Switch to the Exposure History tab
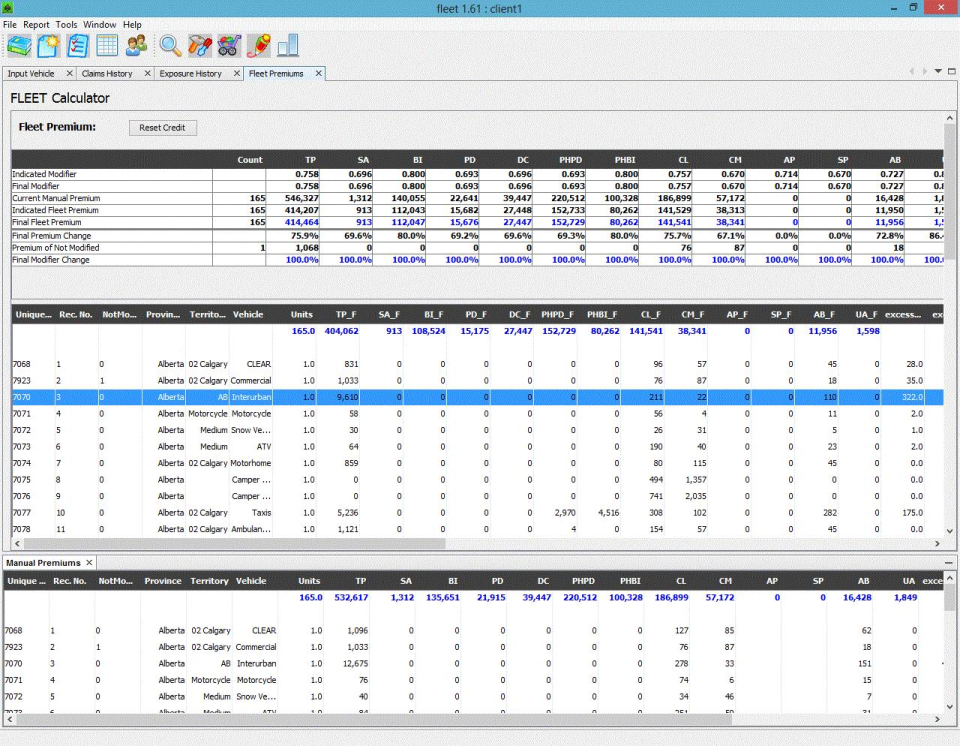 [x=190, y=73]
